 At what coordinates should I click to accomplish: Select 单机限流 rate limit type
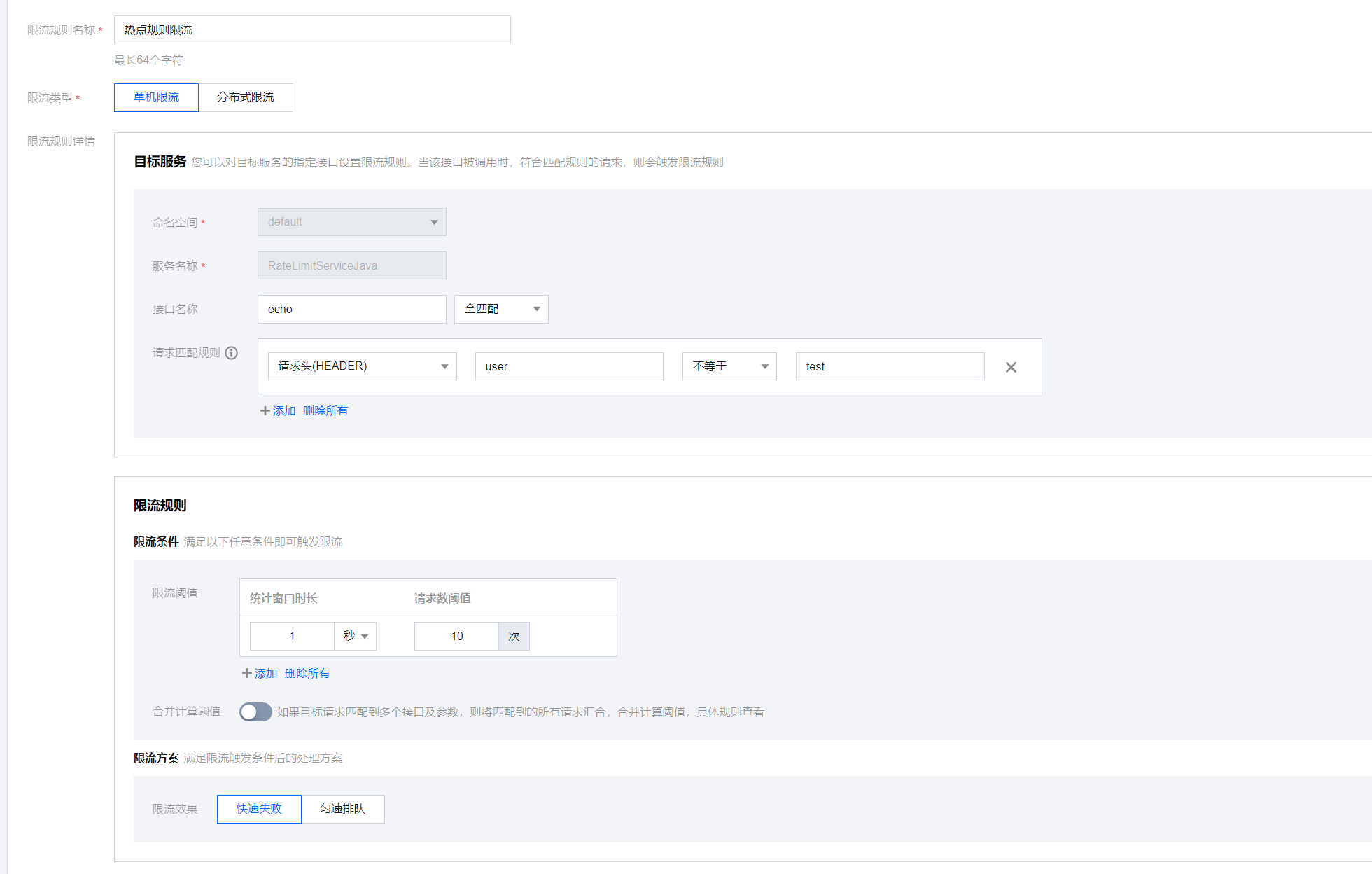[x=156, y=97]
